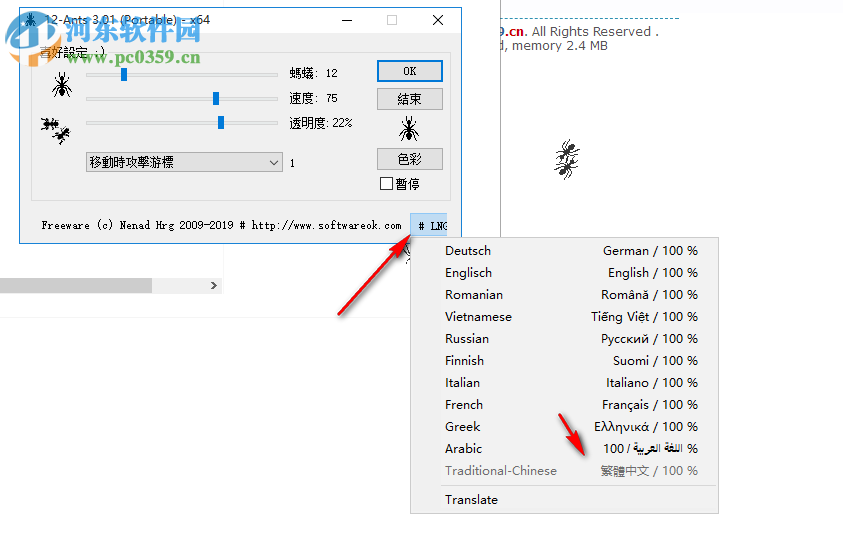Select Traditional-Chinese menu item
The width and height of the screenshot is (843, 539).
coord(565,471)
